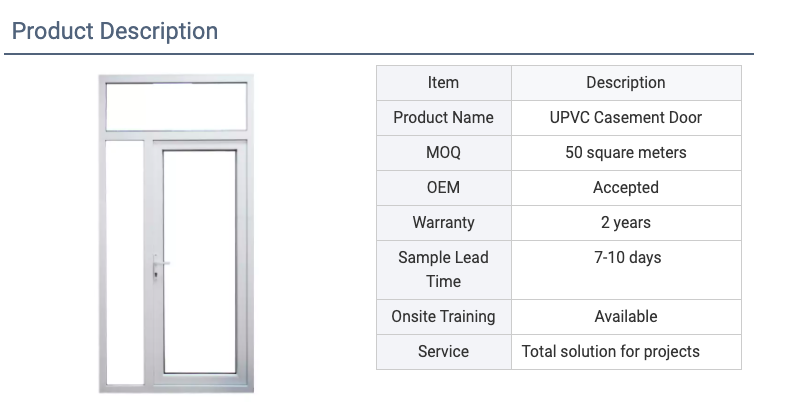Image resolution: width=803 pixels, height=418 pixels.
Task: Click the UPVC casement door product image
Action: tap(176, 234)
